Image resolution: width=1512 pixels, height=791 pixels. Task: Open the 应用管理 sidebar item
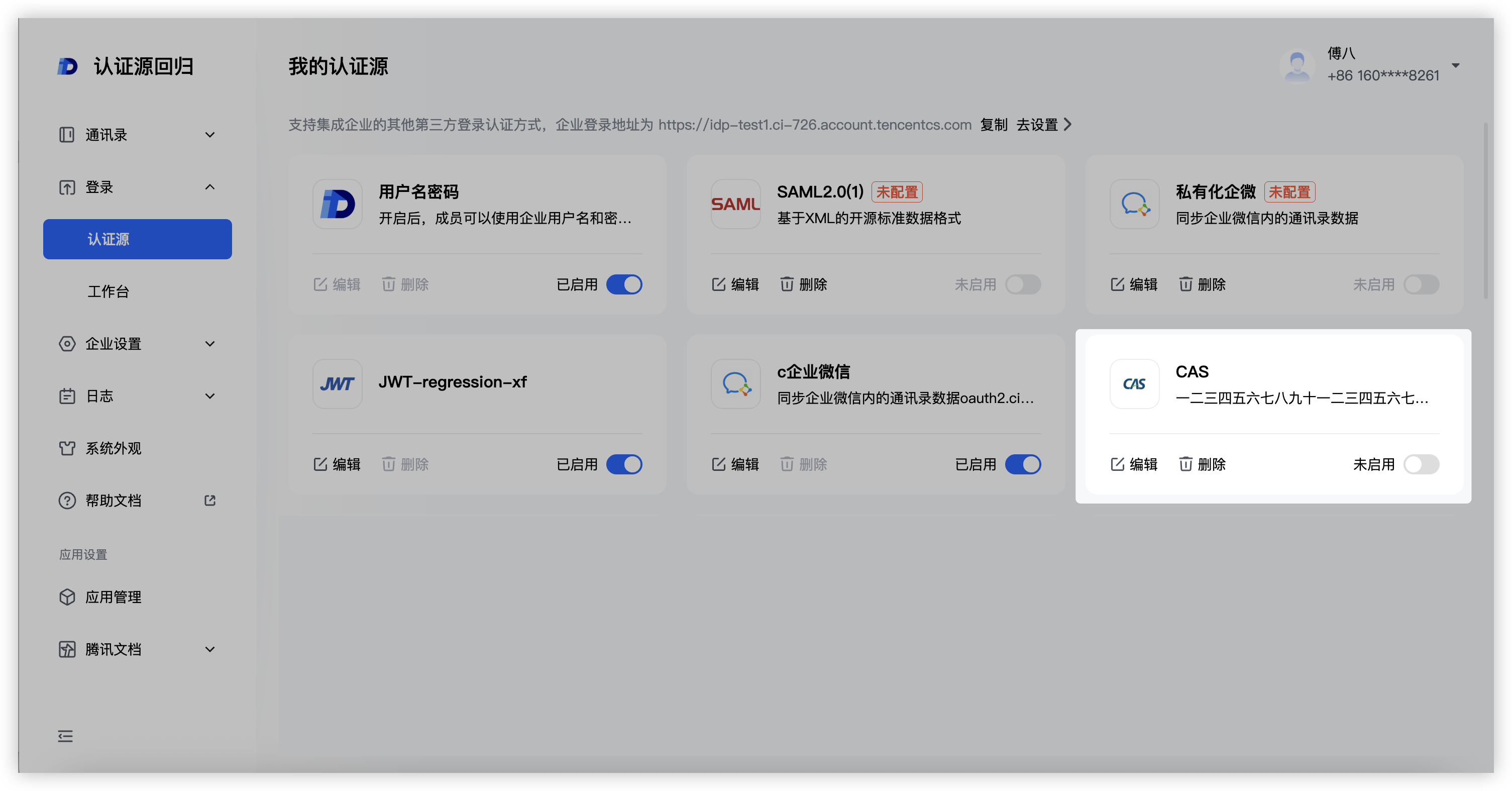(x=114, y=597)
